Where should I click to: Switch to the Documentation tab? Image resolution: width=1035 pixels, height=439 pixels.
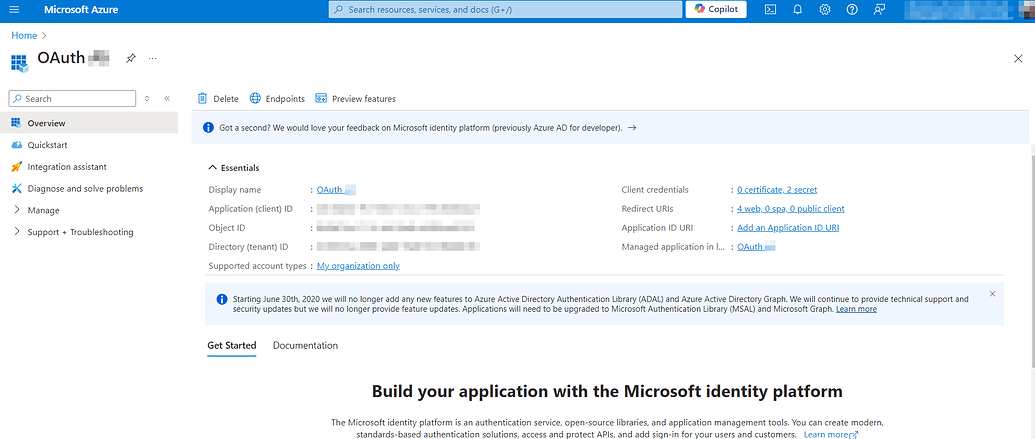click(x=305, y=346)
